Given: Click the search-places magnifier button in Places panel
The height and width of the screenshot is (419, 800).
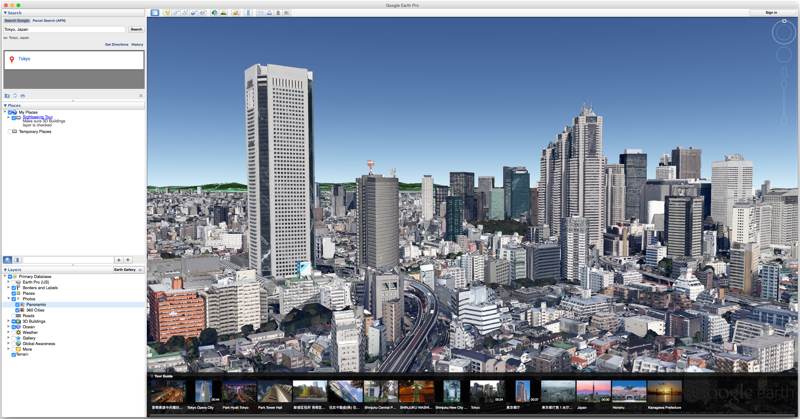Looking at the screenshot, I should click(x=8, y=260).
